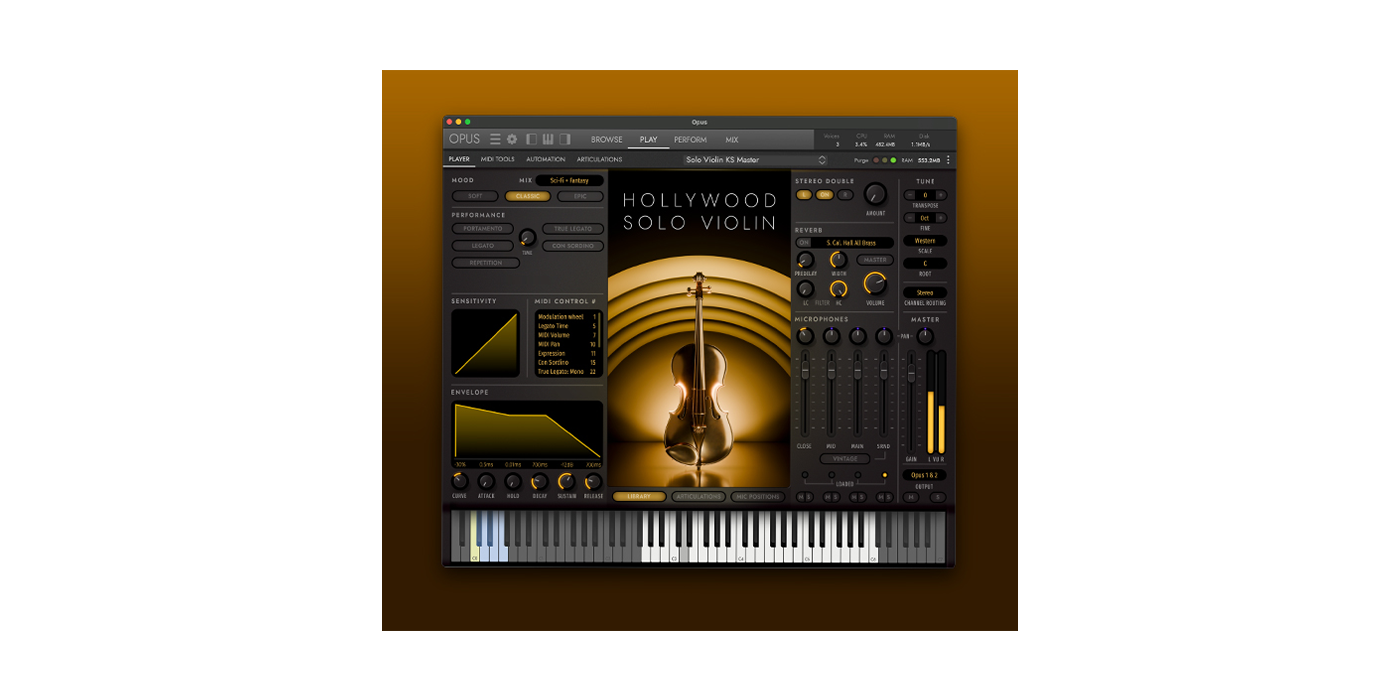Toggle the Reverb ON switch
1400x700 pixels.
tap(804, 243)
